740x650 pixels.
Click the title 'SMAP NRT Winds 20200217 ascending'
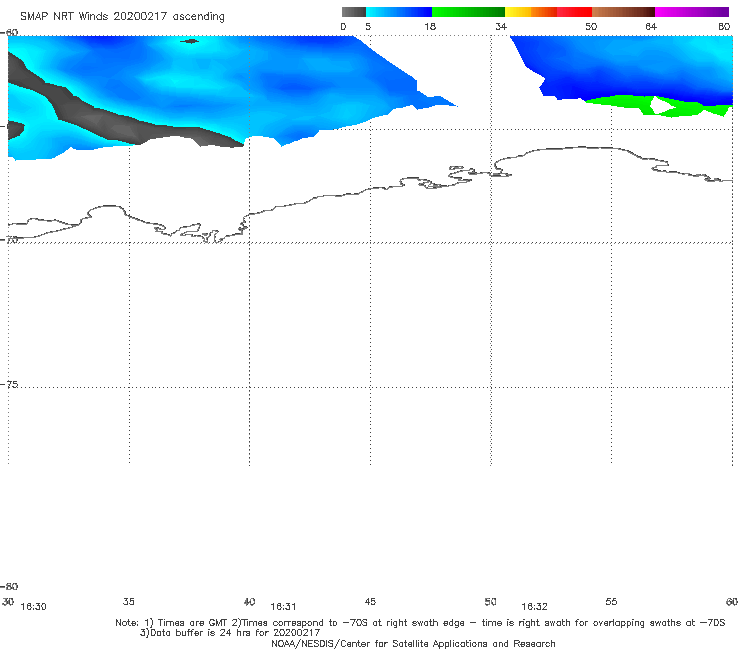pyautogui.click(x=122, y=17)
